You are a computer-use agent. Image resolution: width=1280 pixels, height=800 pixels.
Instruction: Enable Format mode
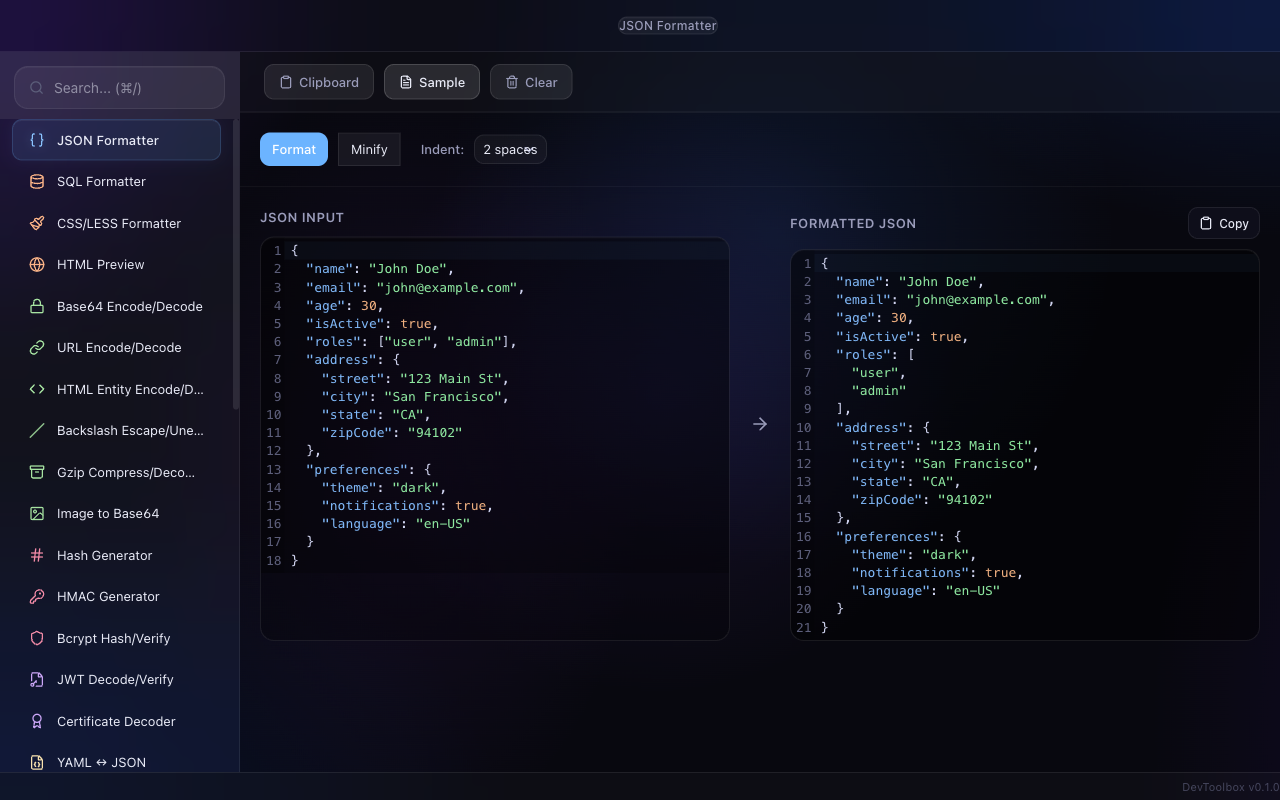click(293, 149)
